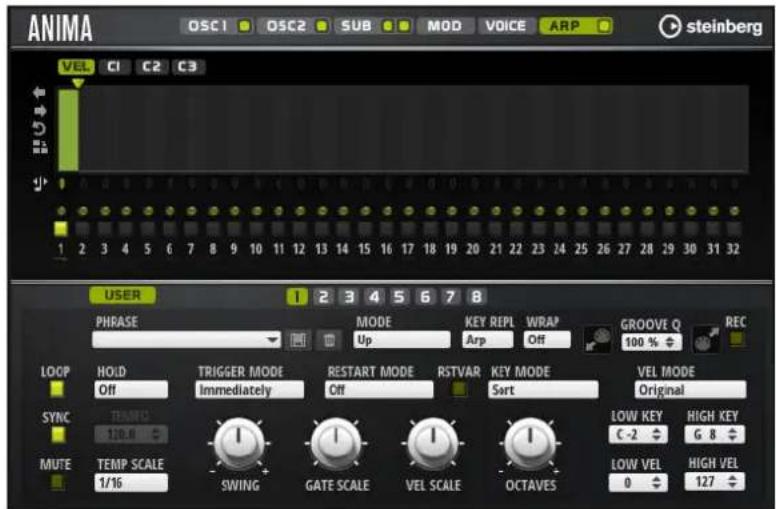Toggle the SYNC switch
Screen dimensions: 776x509
pyautogui.click(x=57, y=435)
